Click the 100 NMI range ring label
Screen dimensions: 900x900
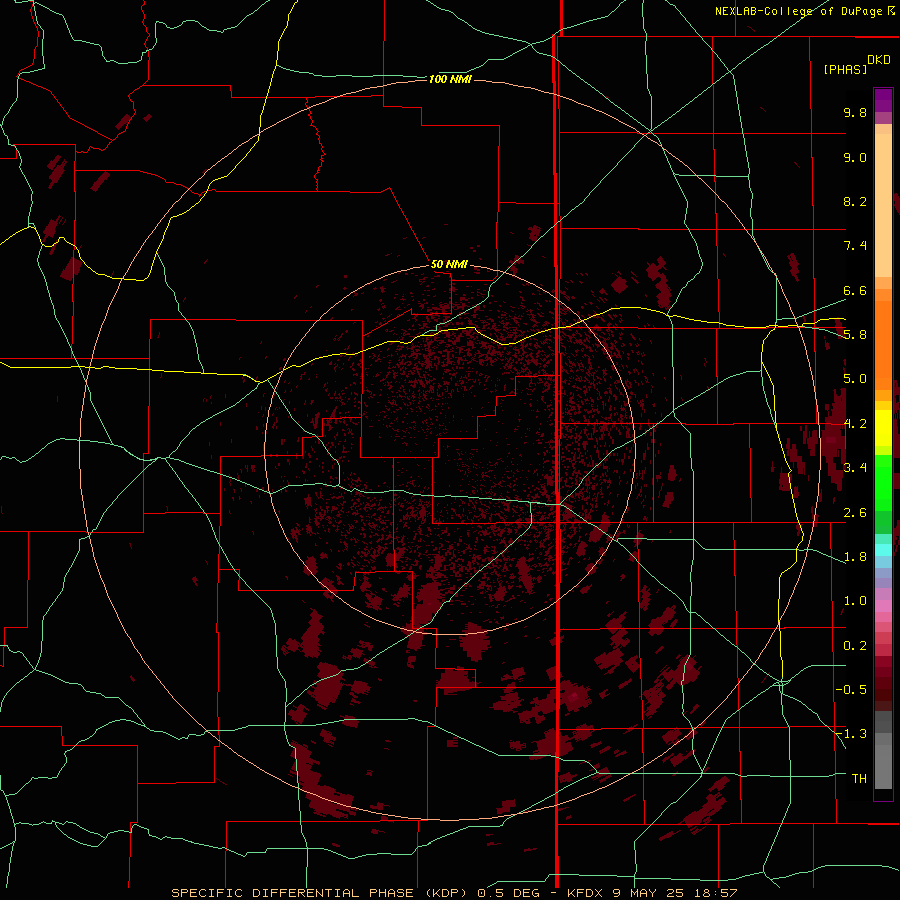(x=450, y=79)
